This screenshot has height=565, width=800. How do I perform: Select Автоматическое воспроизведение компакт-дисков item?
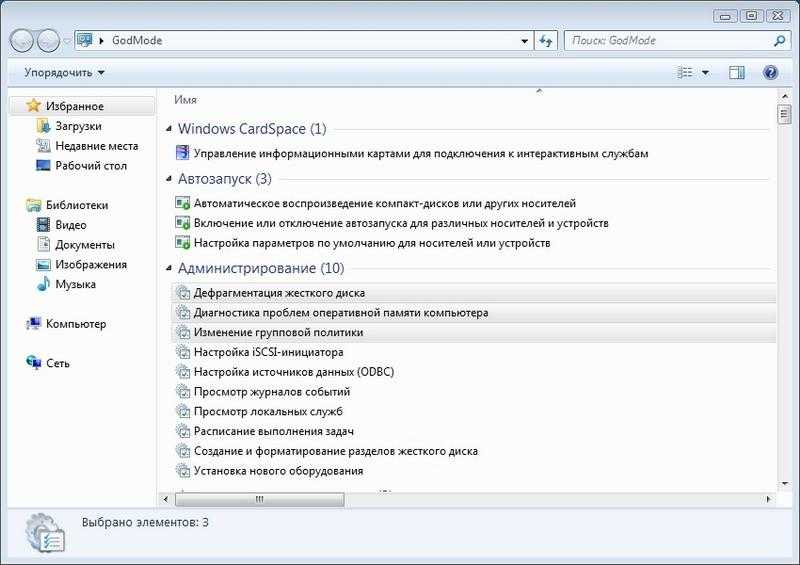point(376,203)
